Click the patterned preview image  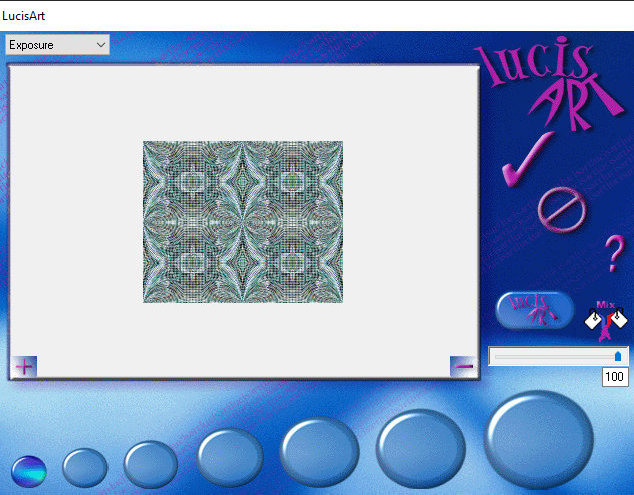click(x=243, y=221)
